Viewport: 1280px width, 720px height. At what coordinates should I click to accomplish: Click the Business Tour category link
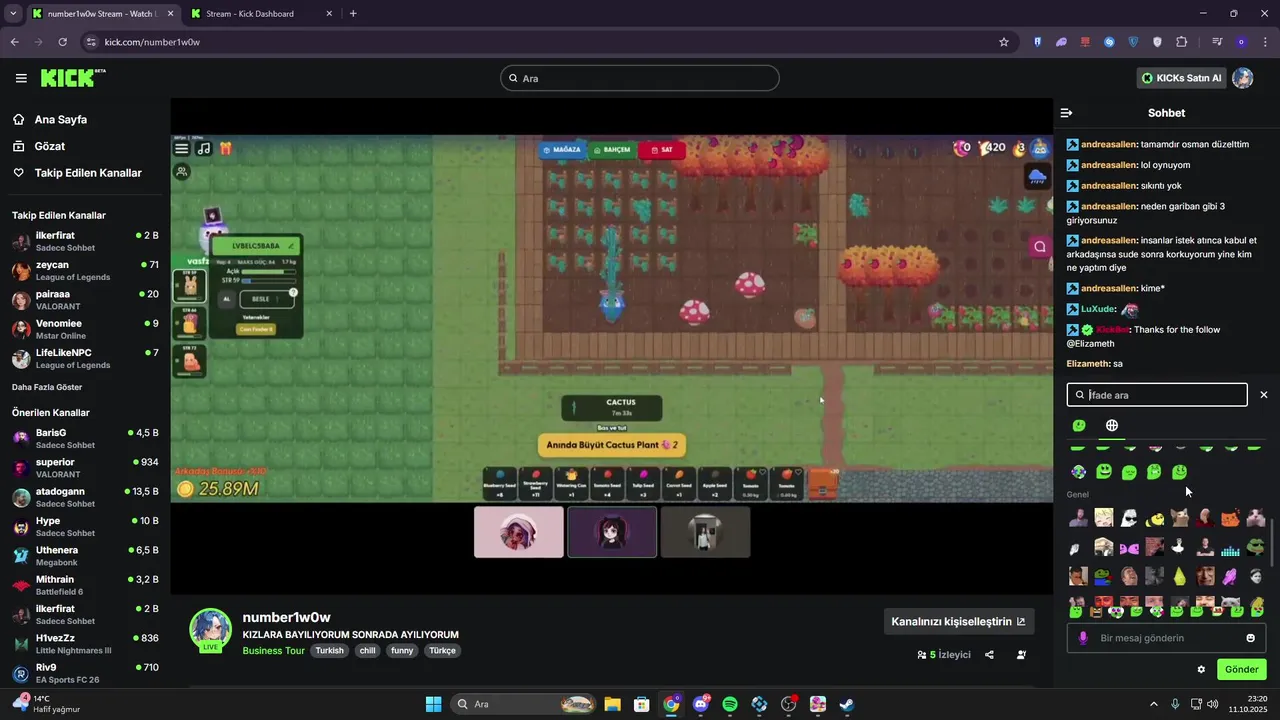coord(273,650)
